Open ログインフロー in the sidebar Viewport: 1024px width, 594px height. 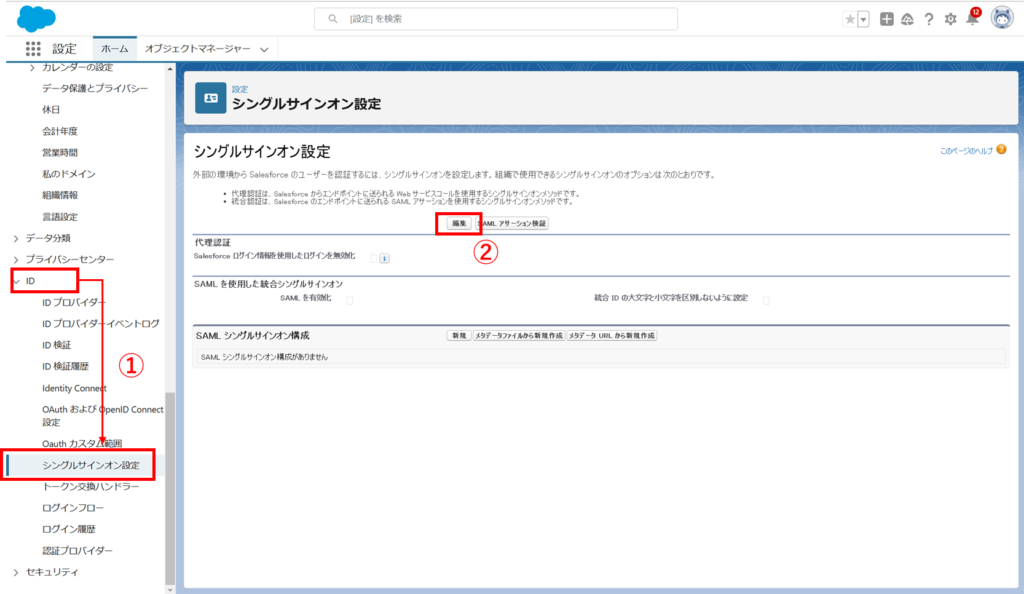pos(73,508)
